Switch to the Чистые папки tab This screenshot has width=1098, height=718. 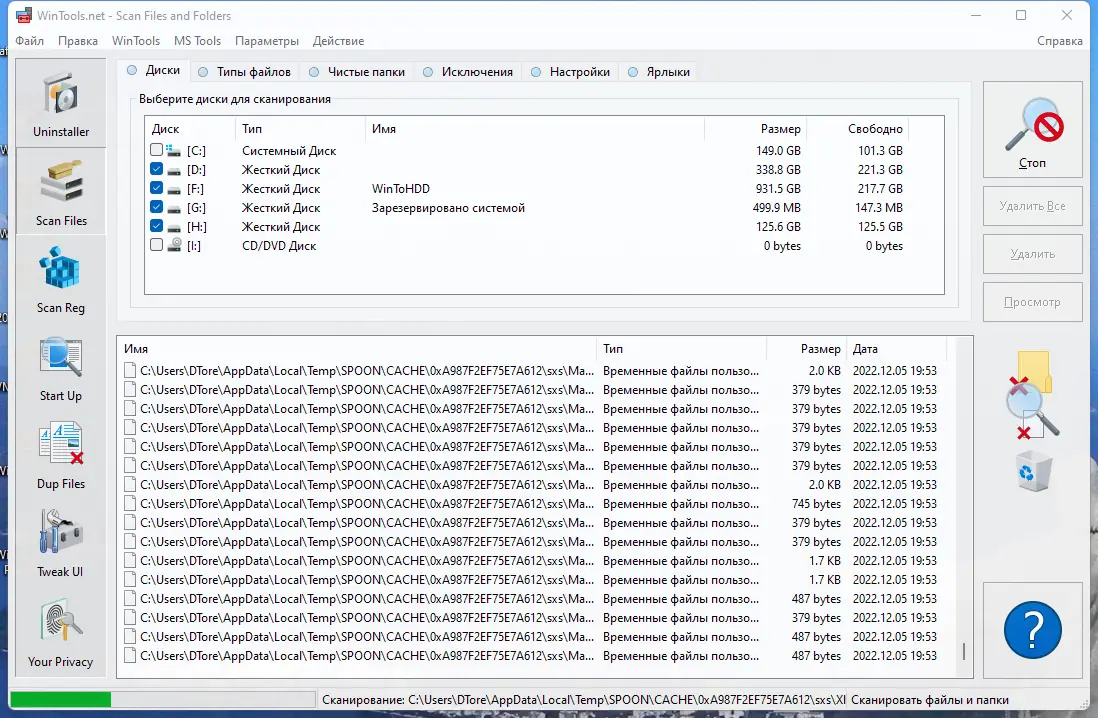coord(357,71)
